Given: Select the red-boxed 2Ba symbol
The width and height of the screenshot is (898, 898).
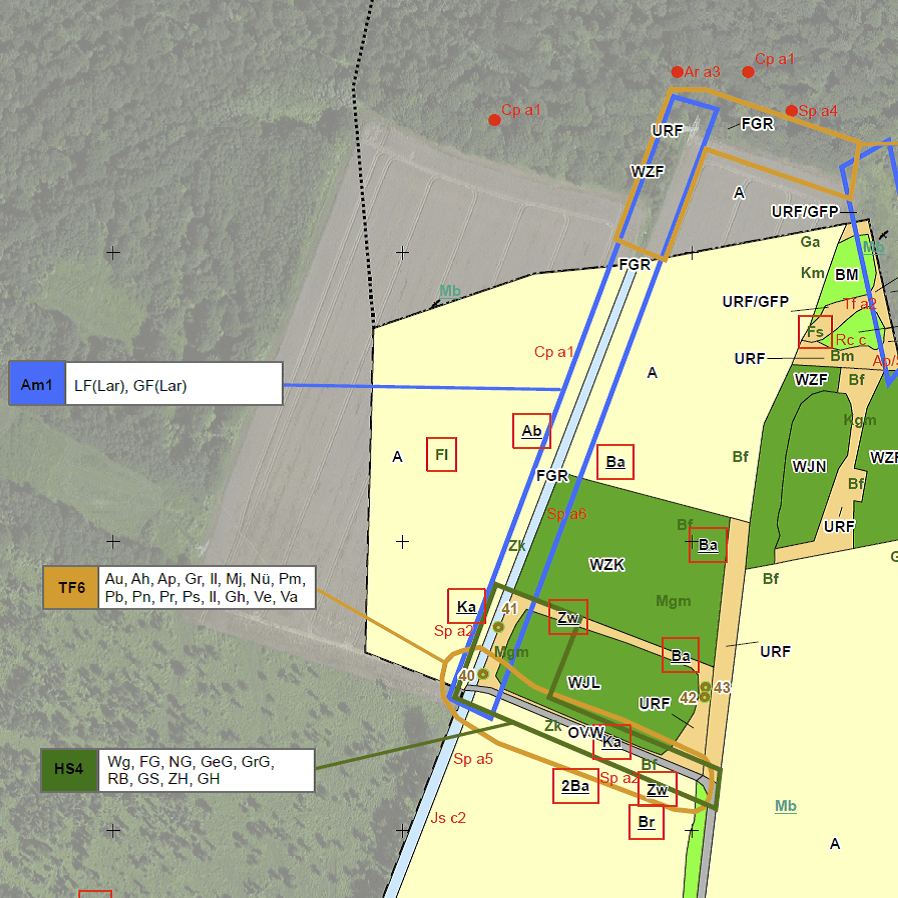Looking at the screenshot, I should pos(575,786).
